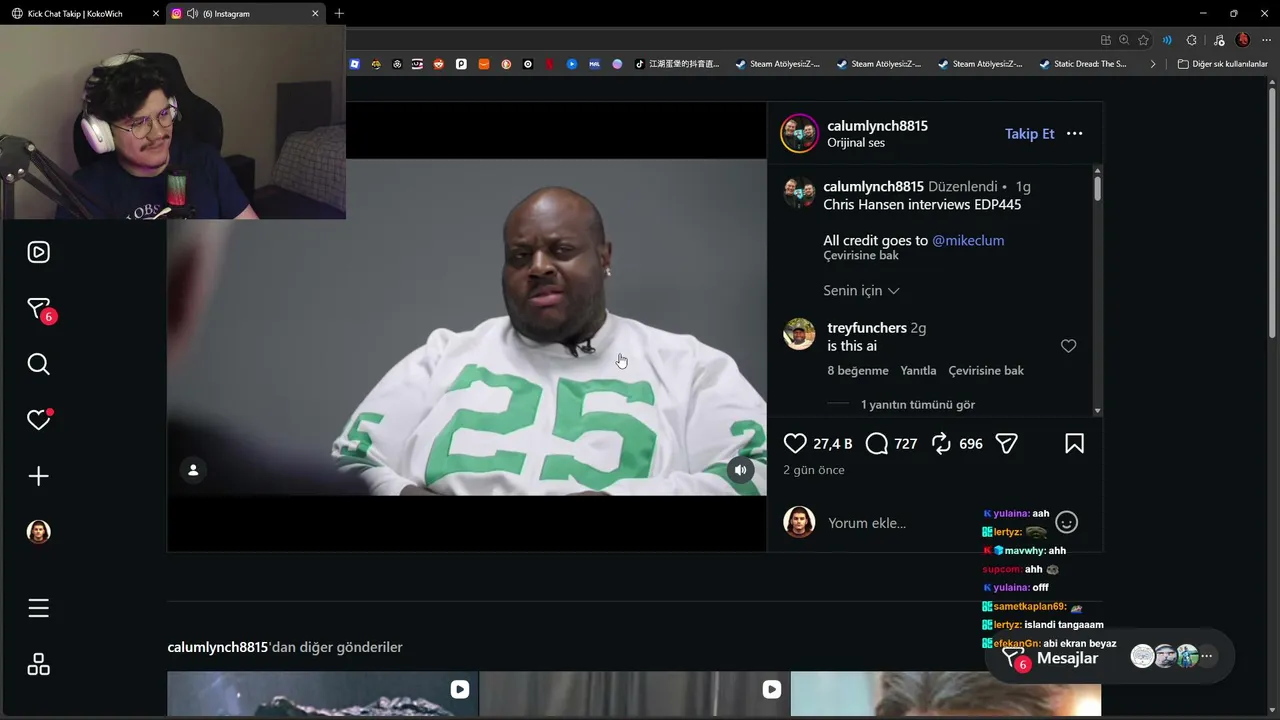The image size is (1280, 720).
Task: Translate treyfunchers' comment via 'Çevirisine bak'
Action: [x=986, y=371]
